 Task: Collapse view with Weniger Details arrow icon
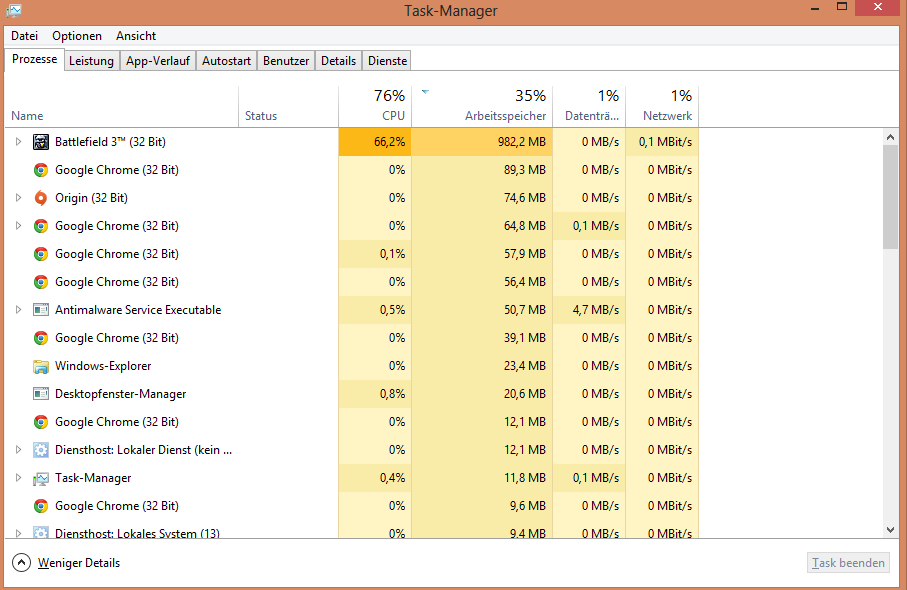(21, 562)
